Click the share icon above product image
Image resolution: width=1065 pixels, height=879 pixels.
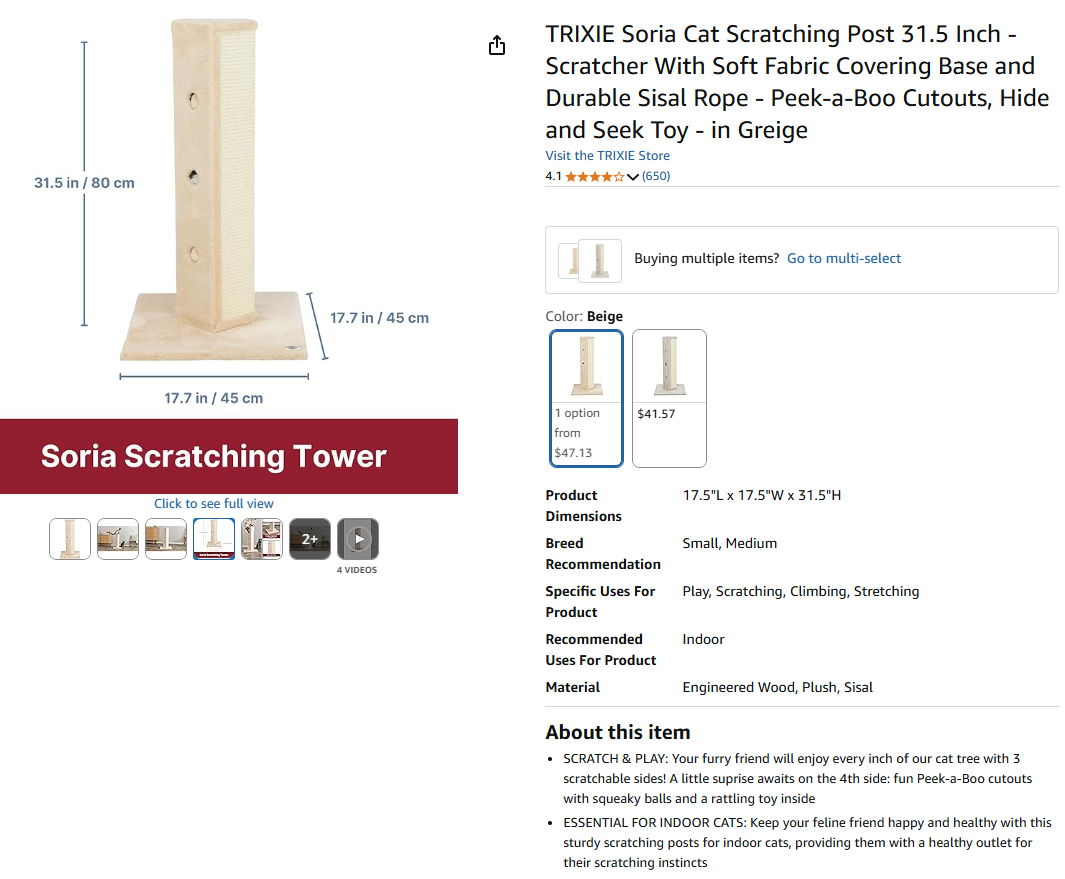[x=497, y=46]
